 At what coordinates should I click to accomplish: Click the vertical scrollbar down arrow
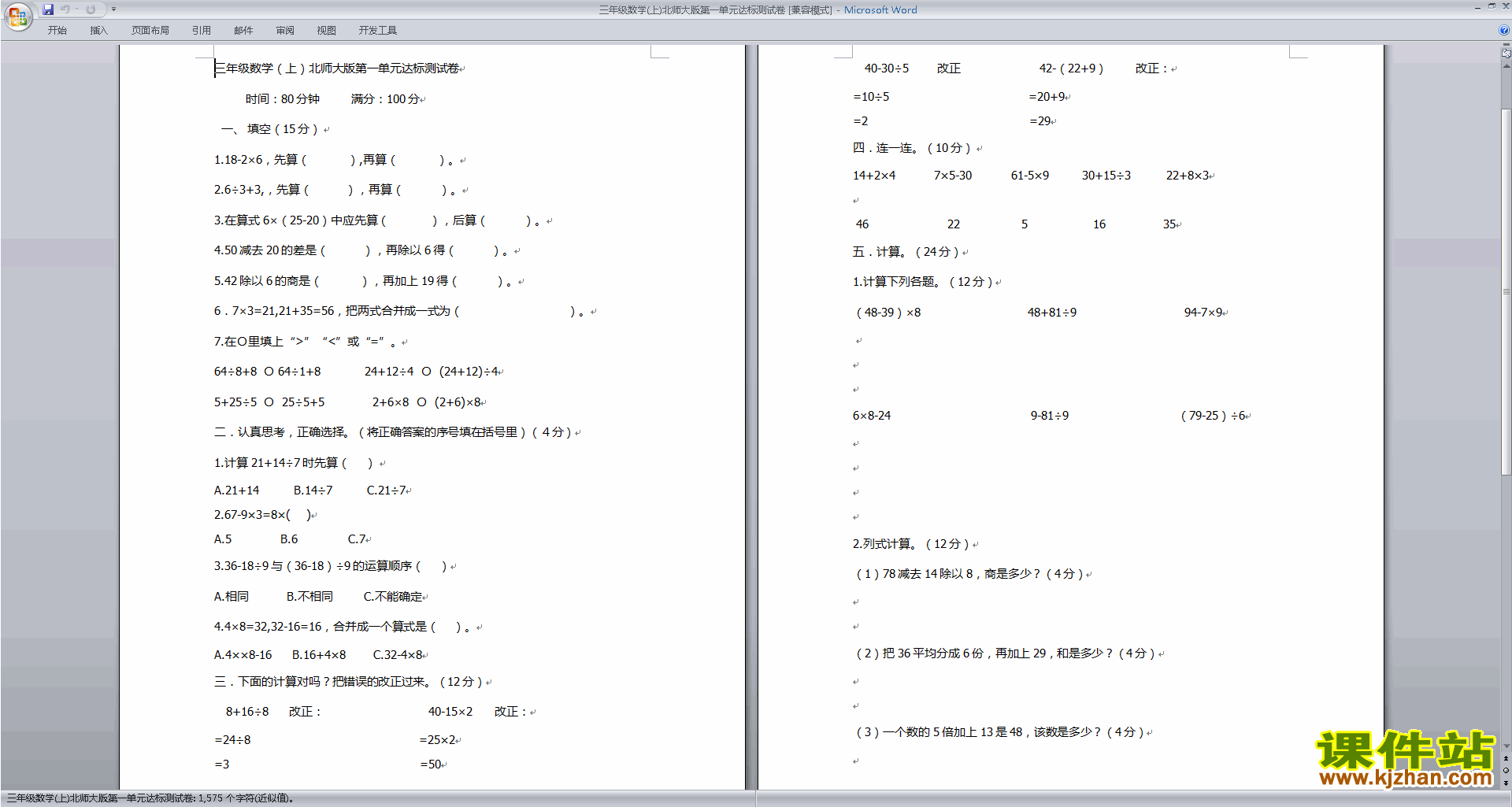tap(1506, 746)
